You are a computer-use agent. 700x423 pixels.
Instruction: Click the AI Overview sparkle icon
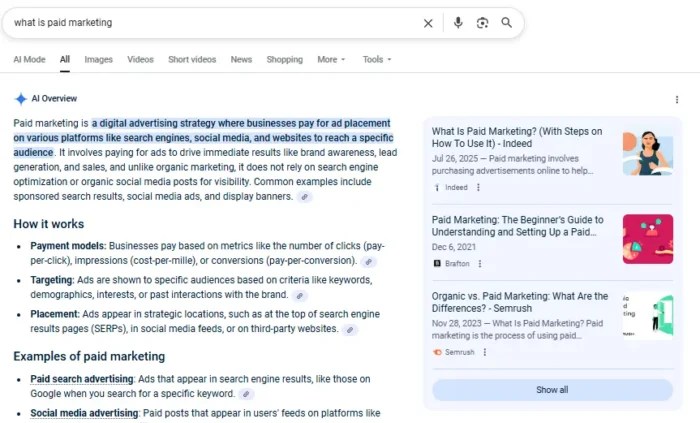[x=21, y=99]
